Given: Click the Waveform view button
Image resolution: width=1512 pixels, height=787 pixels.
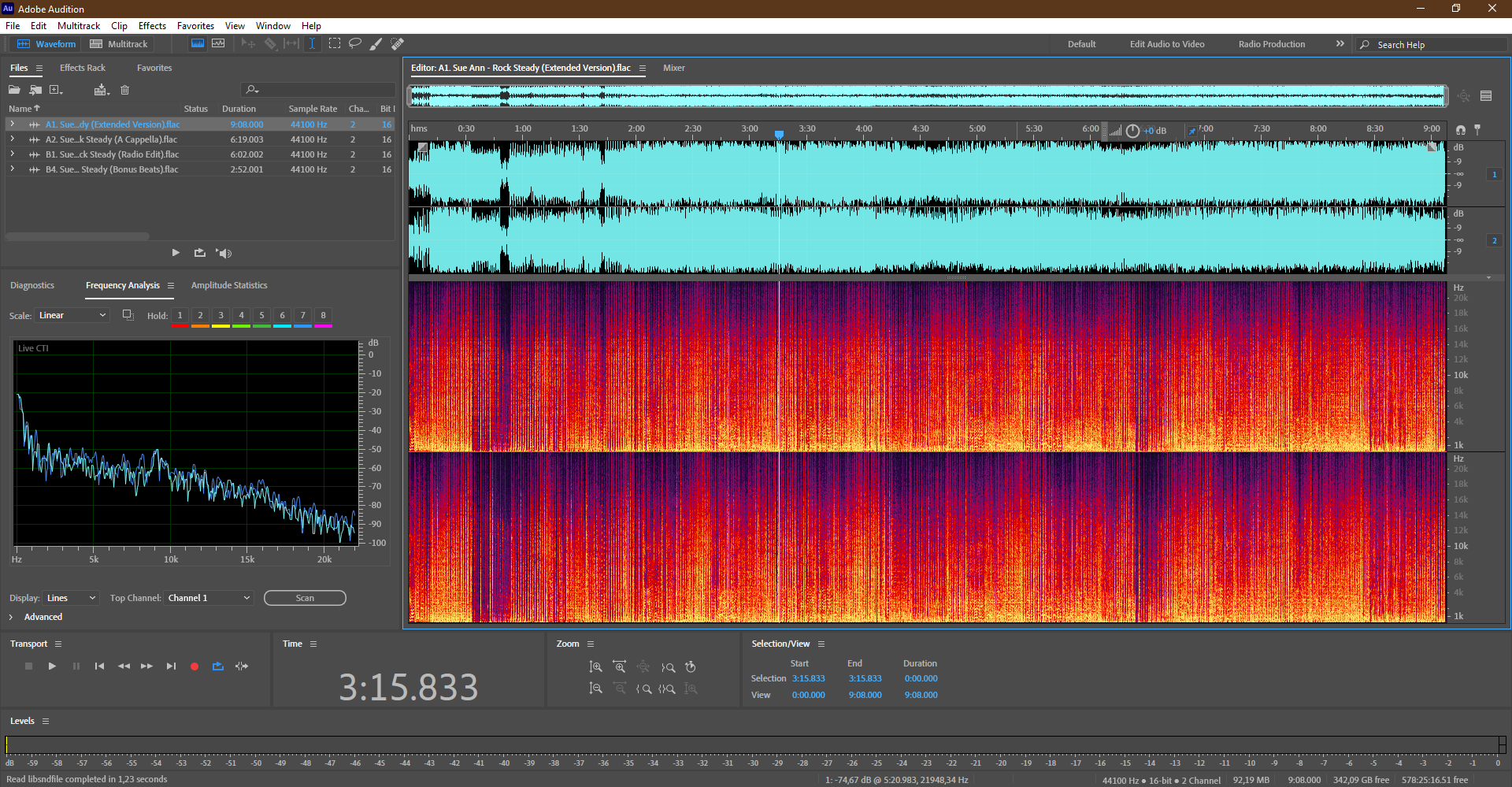Looking at the screenshot, I should coord(46,44).
